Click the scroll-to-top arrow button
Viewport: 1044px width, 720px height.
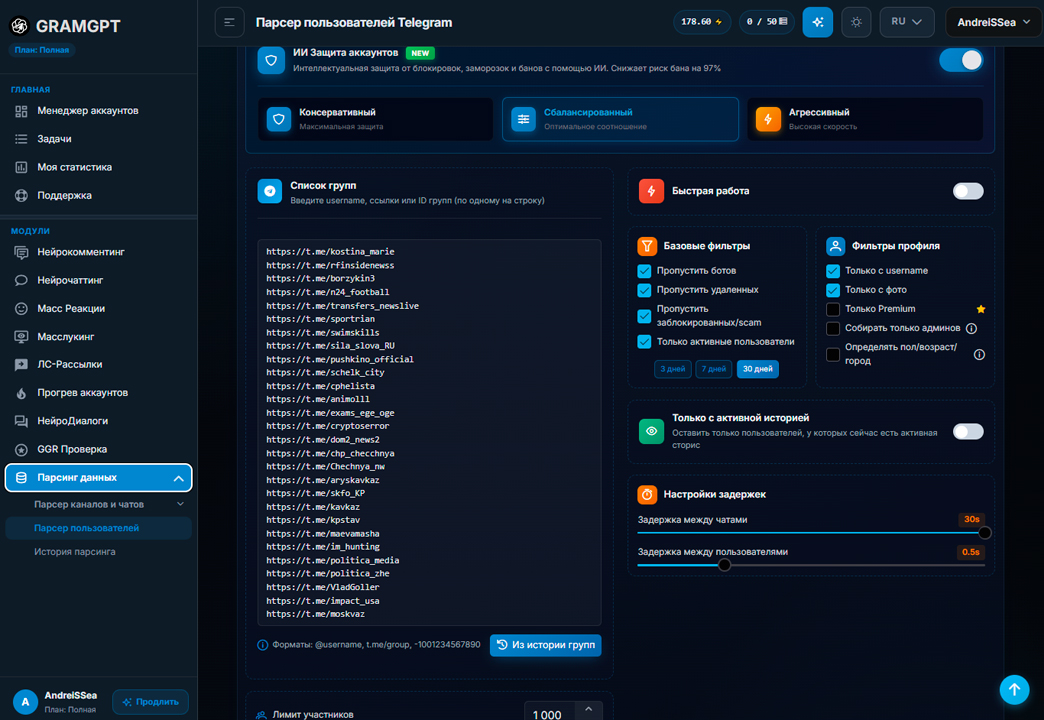pyautogui.click(x=1014, y=689)
